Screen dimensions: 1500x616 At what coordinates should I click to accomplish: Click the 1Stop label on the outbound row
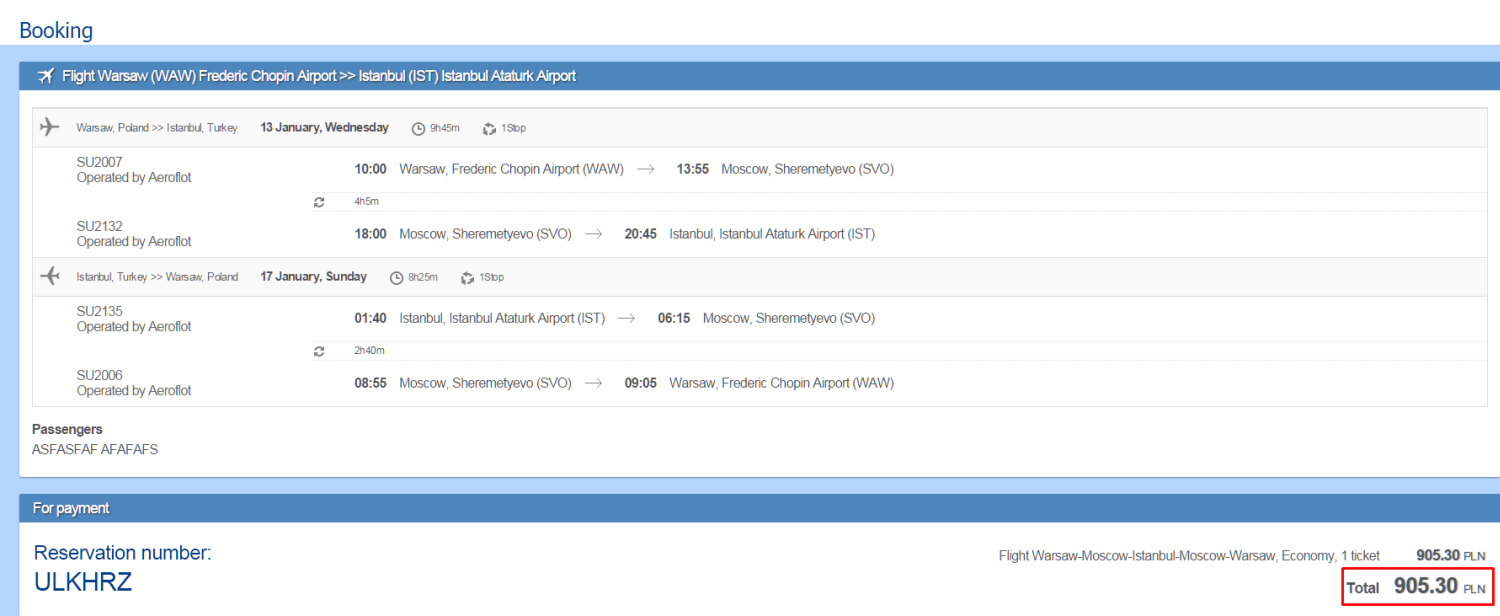coord(513,128)
